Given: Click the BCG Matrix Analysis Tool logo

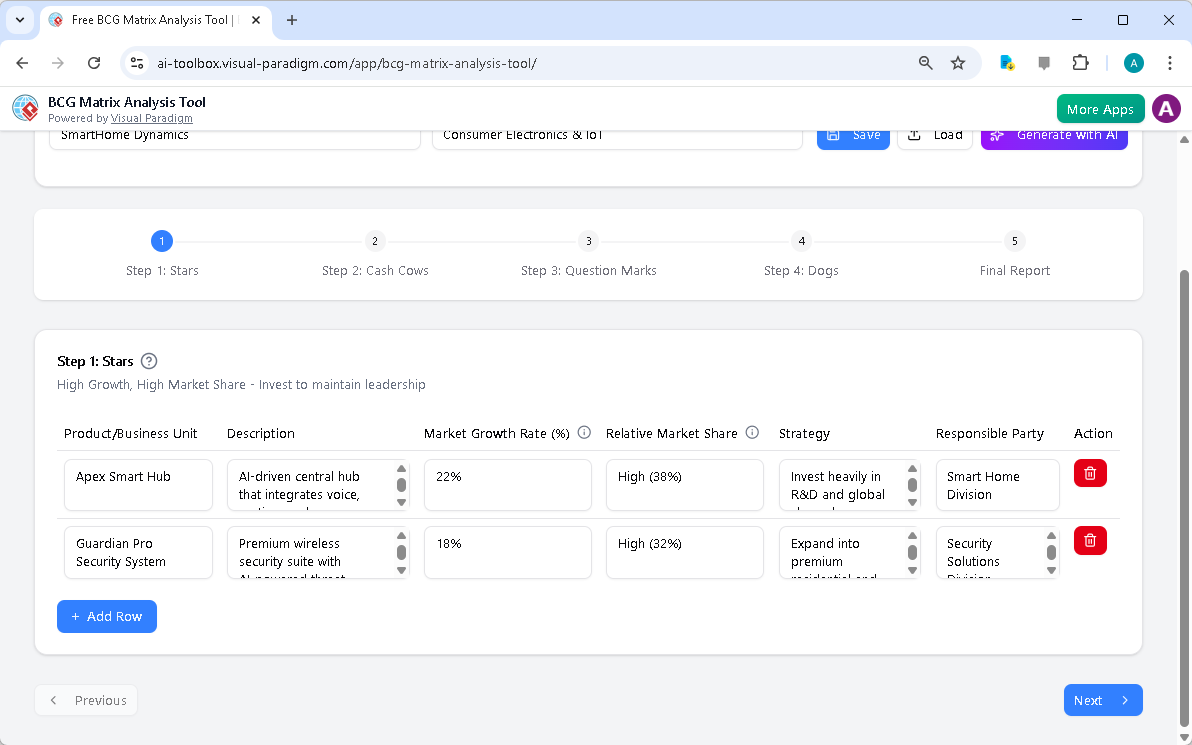Looking at the screenshot, I should [x=25, y=108].
